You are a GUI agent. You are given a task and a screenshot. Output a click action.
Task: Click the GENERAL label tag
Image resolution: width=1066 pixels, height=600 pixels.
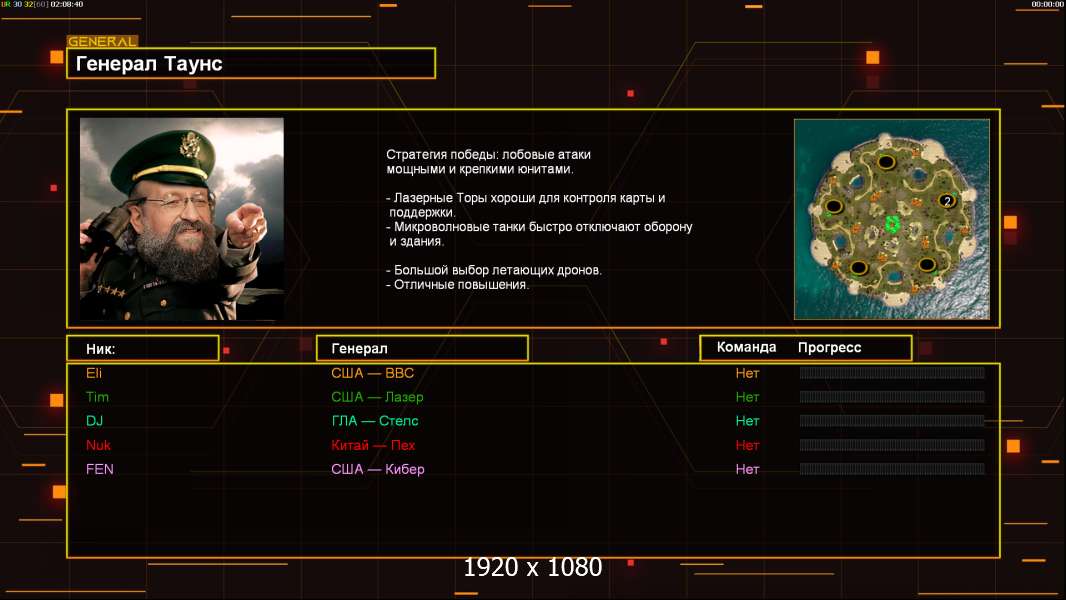(103, 41)
